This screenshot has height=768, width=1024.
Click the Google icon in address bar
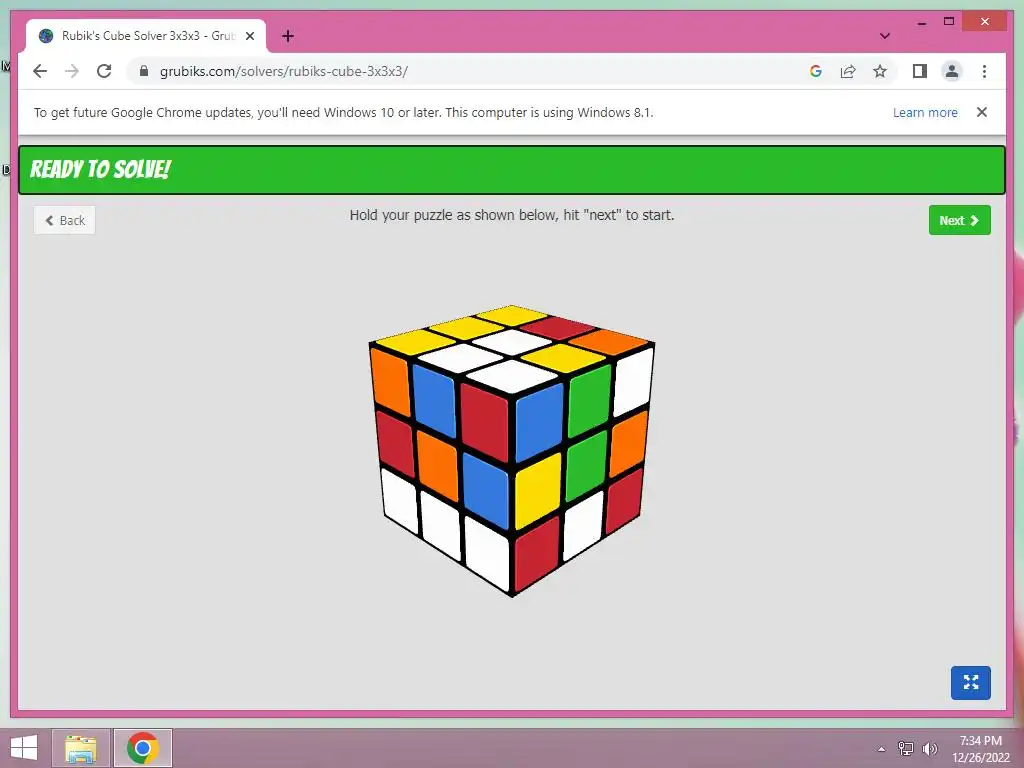coord(816,71)
